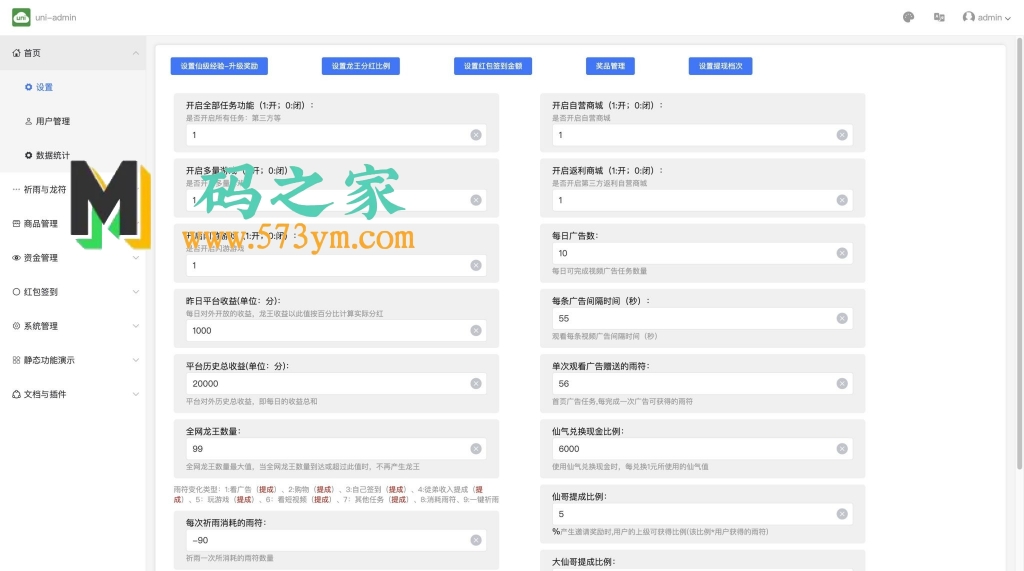
Task: Clear the 每条广告间隔时间 field
Action: tap(842, 318)
